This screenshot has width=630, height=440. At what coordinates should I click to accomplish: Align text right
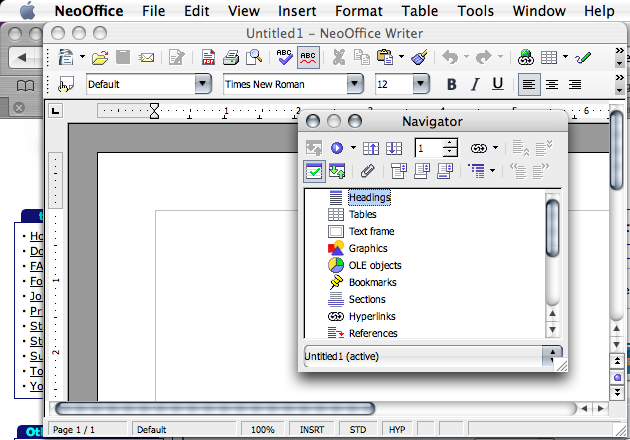[575, 84]
